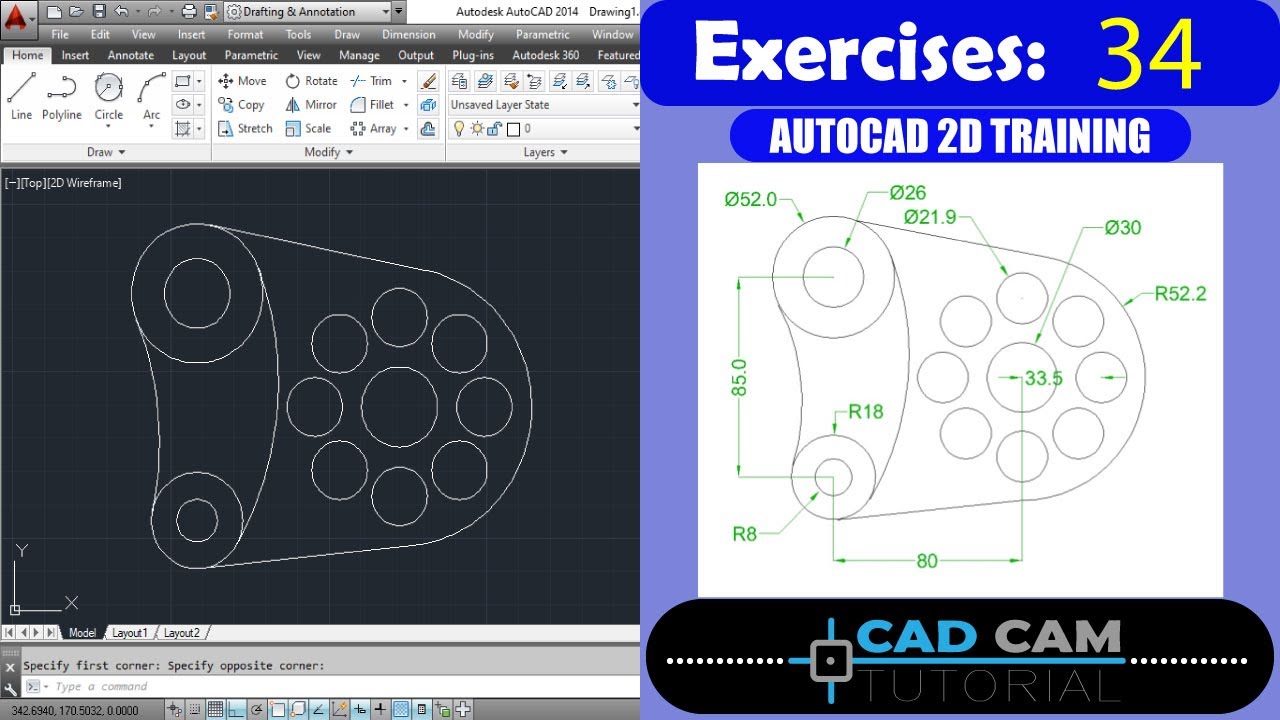1280x720 pixels.
Task: Click the Offset tool icon
Action: click(x=428, y=128)
